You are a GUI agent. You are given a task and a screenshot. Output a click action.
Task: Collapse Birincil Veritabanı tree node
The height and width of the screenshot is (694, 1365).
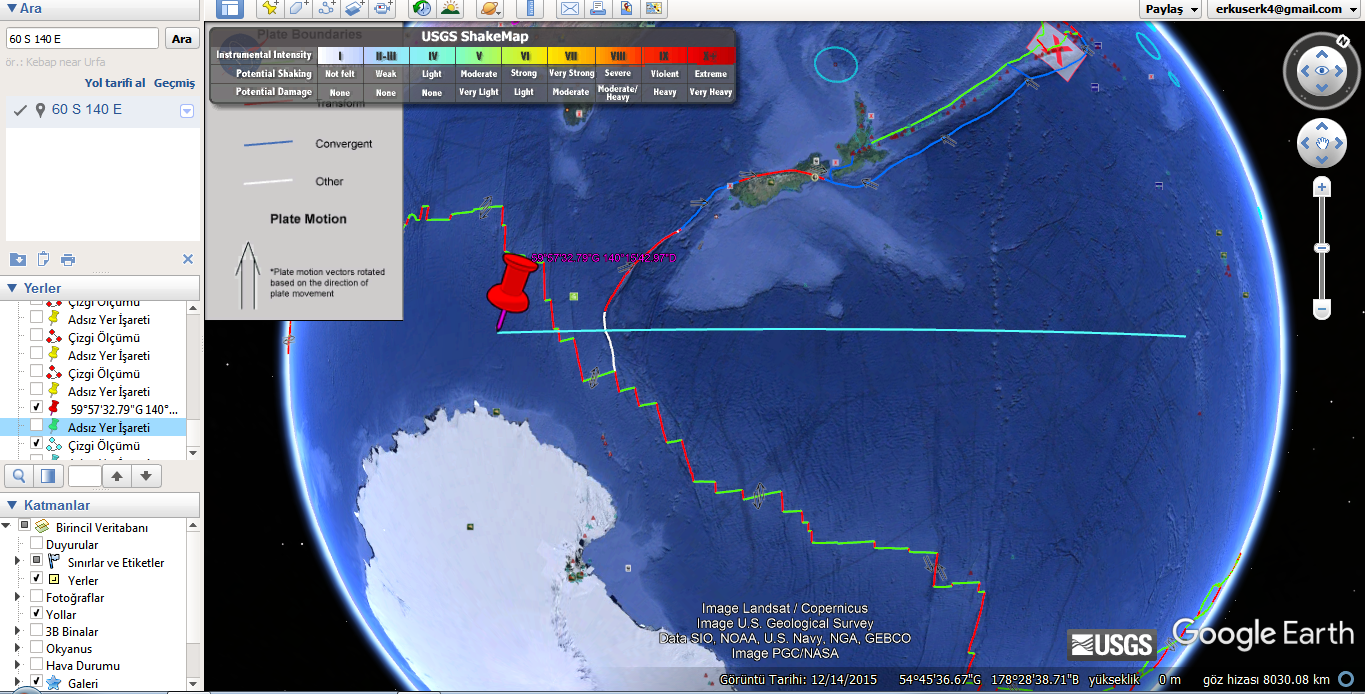click(7, 526)
